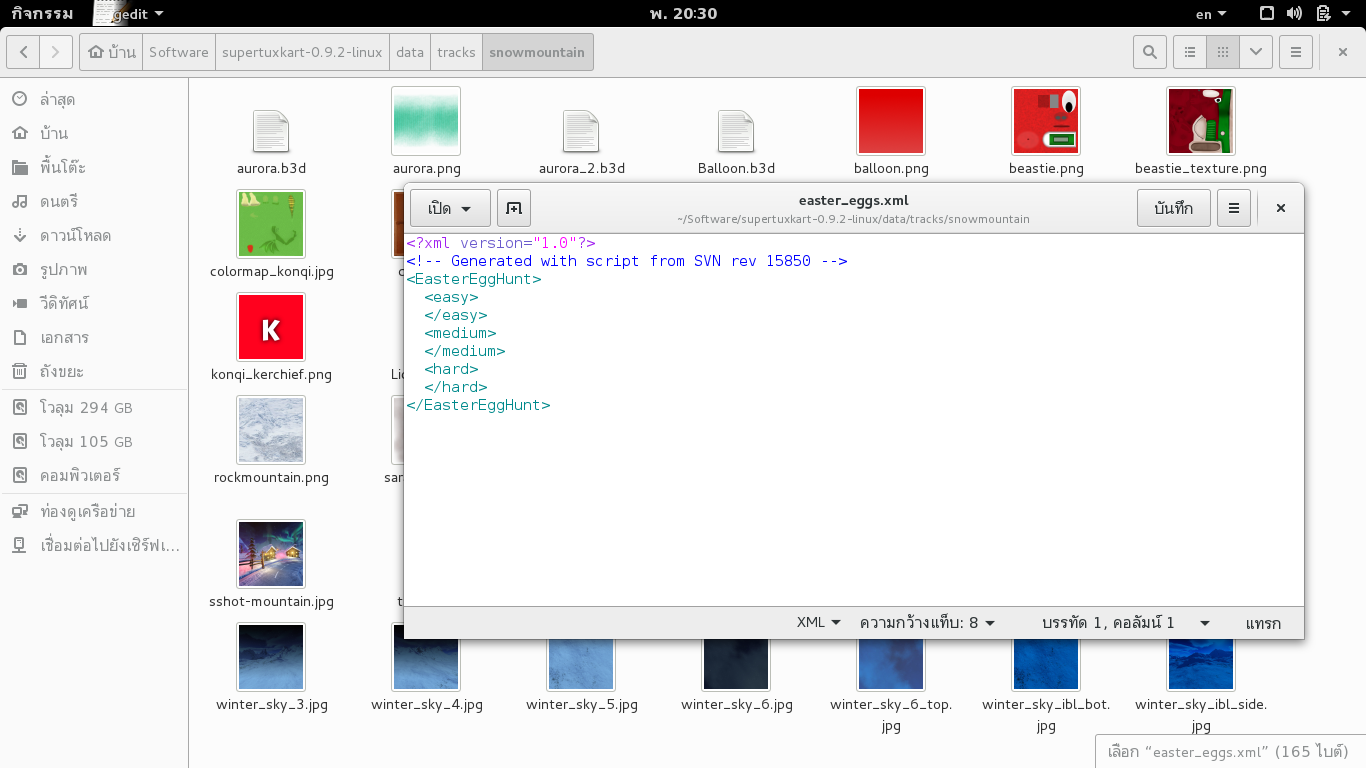Screen dimensions: 1366x768
Task: Expand the Open button dropdown in gedit
Action: tap(449, 208)
